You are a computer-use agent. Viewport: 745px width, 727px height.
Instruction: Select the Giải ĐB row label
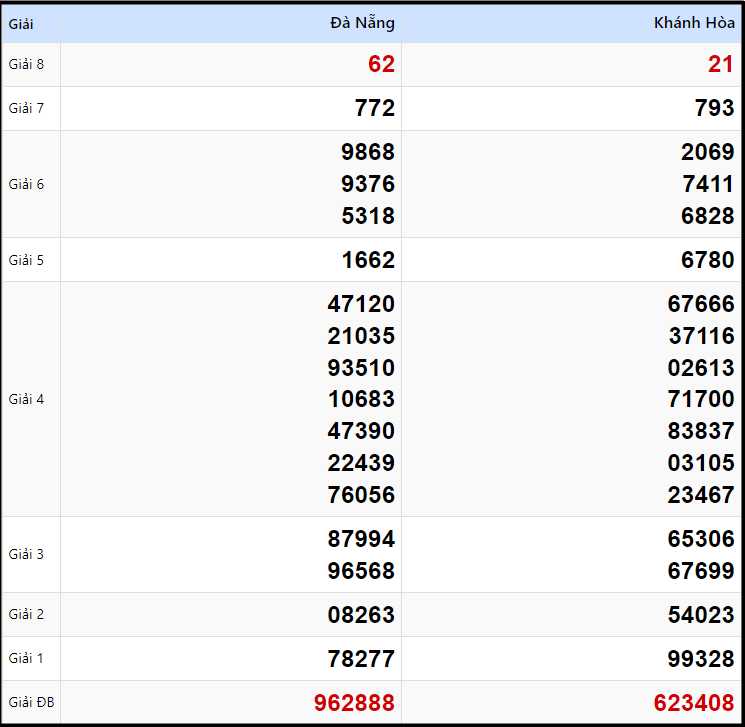pyautogui.click(x=31, y=703)
